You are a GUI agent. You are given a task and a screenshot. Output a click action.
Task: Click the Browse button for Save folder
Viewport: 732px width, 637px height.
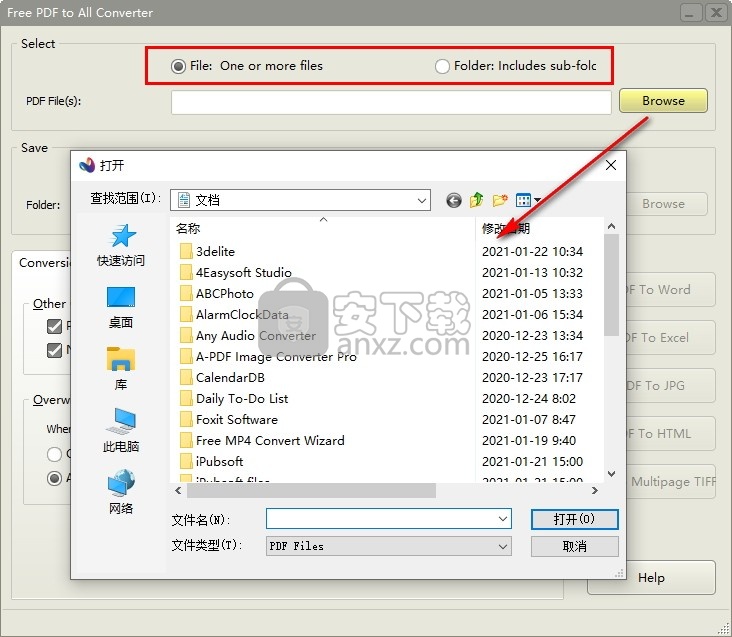click(667, 204)
